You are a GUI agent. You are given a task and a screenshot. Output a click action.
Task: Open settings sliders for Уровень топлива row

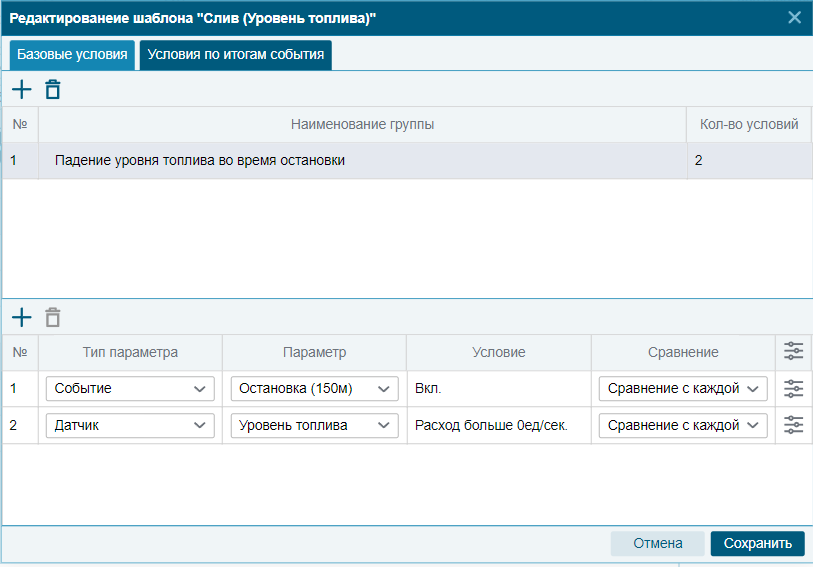pyautogui.click(x=793, y=425)
